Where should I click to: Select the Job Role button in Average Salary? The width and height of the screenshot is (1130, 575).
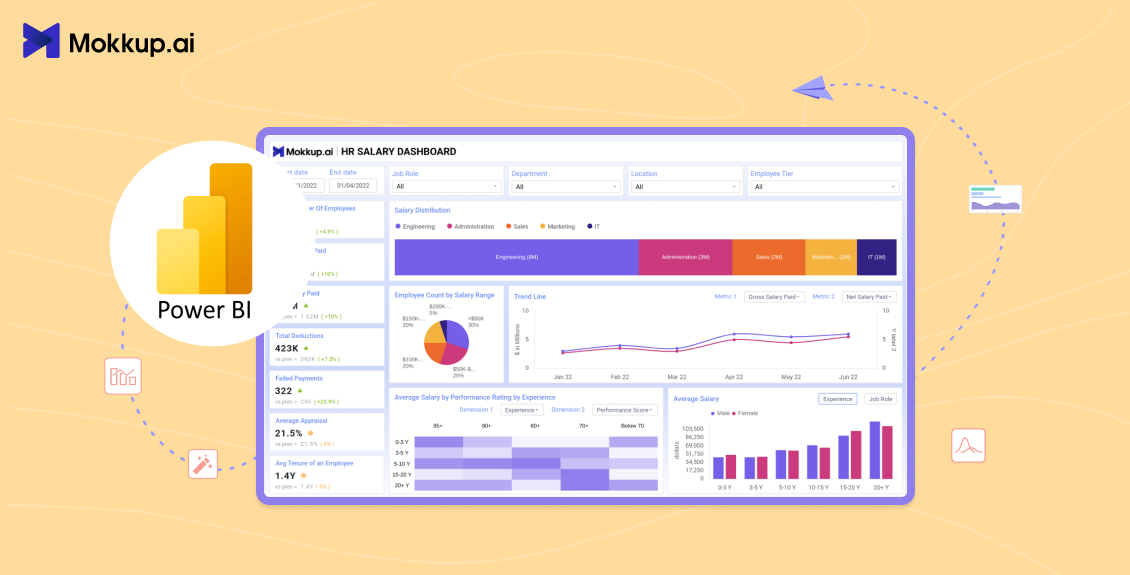[x=881, y=398]
